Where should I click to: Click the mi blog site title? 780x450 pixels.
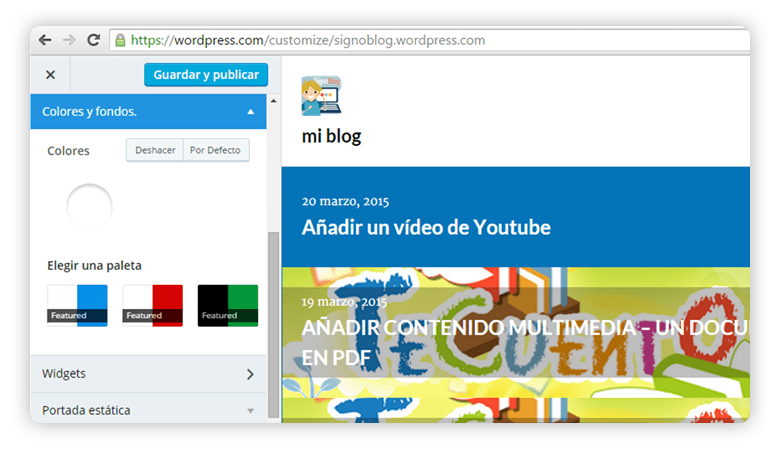pos(331,136)
